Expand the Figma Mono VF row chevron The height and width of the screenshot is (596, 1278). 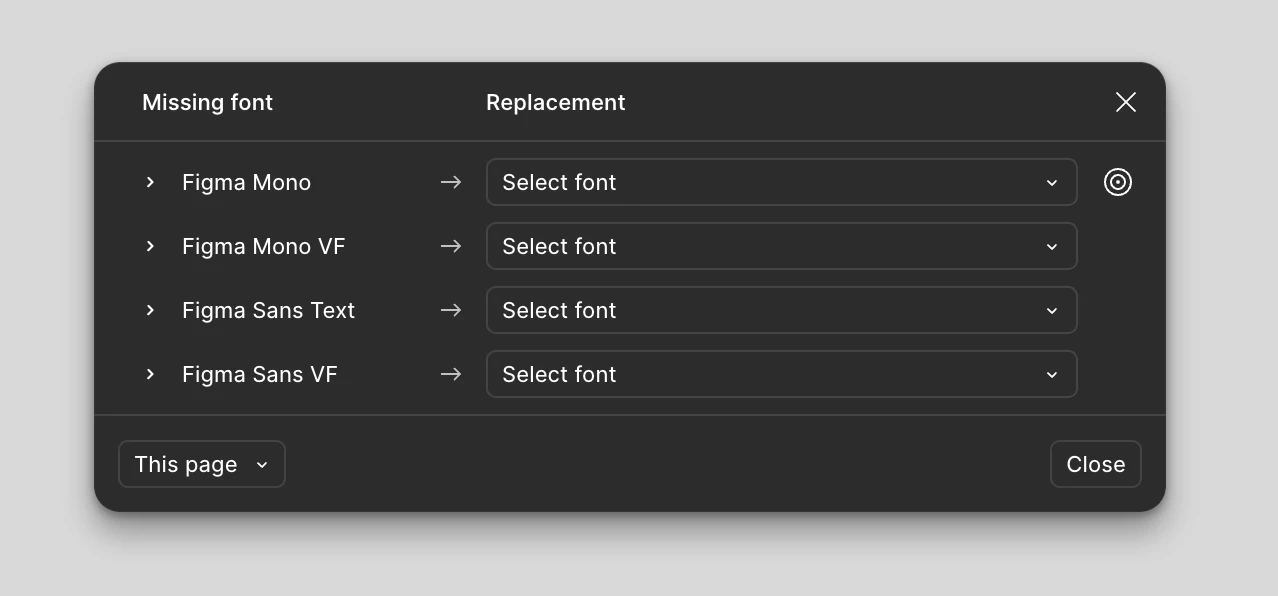[150, 246]
